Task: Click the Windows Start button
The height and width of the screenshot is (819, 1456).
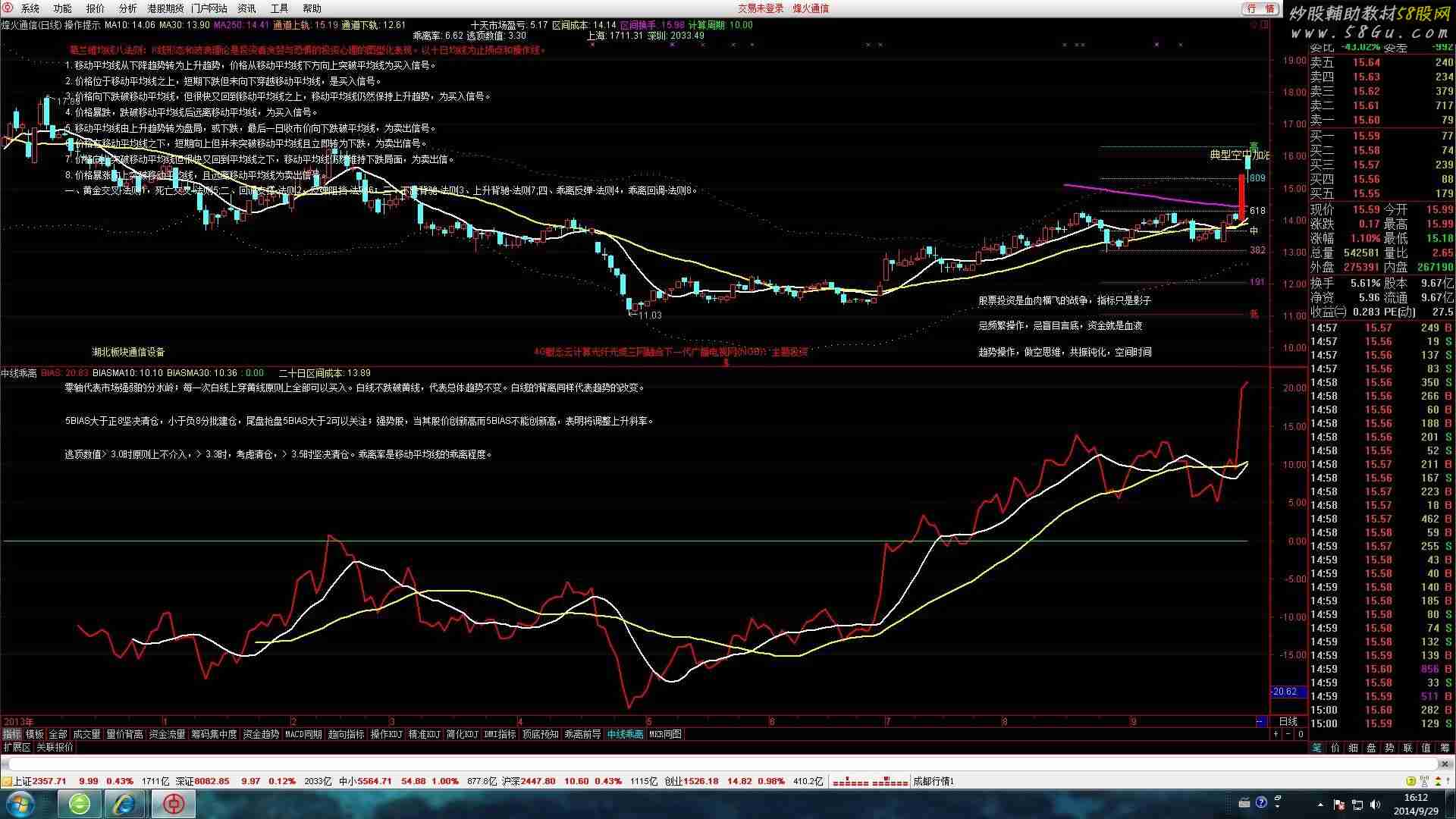Action: (x=20, y=803)
